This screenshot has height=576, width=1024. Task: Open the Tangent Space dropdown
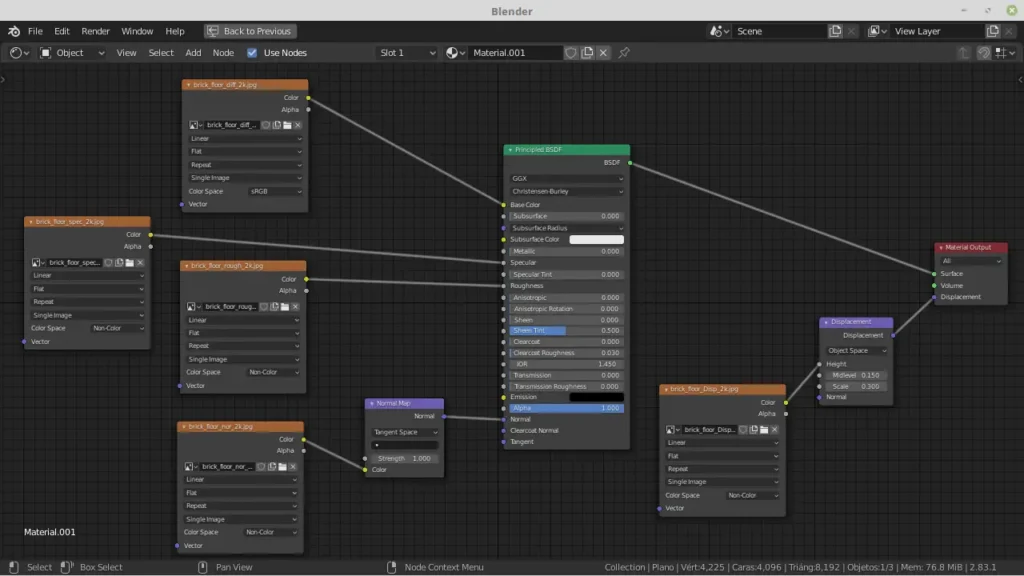(405, 432)
